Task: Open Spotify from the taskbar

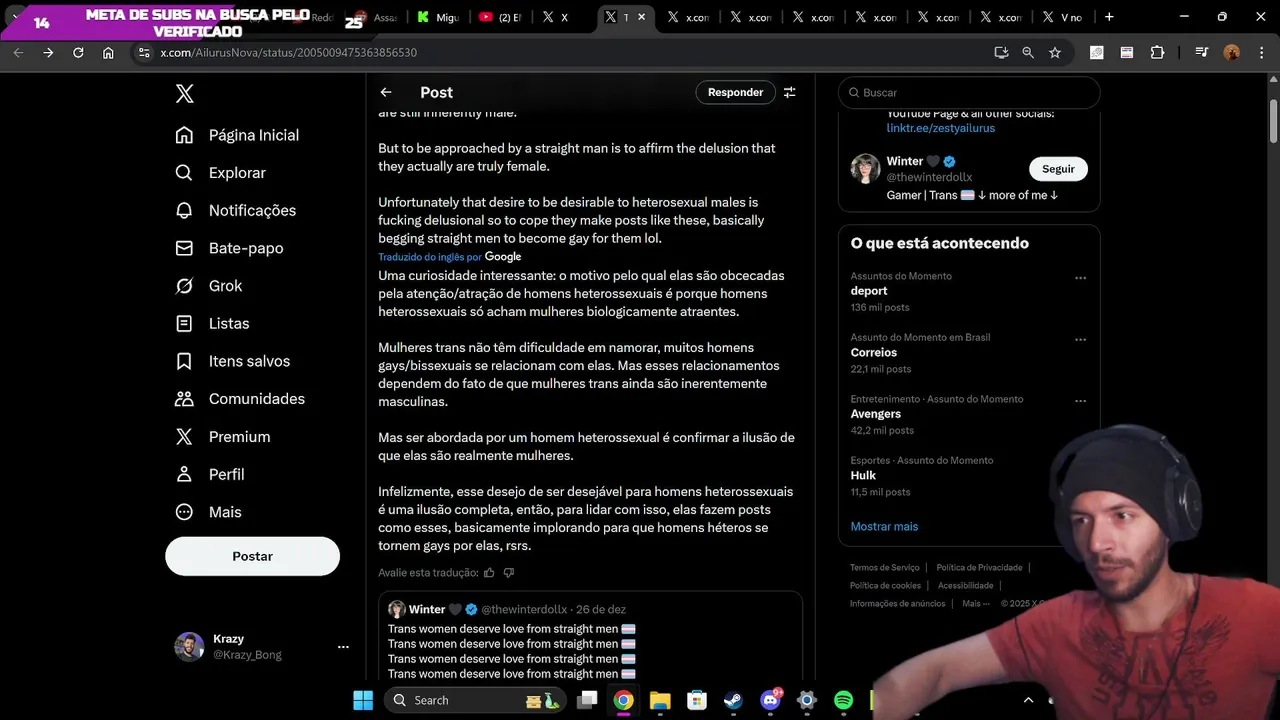Action: (843, 700)
